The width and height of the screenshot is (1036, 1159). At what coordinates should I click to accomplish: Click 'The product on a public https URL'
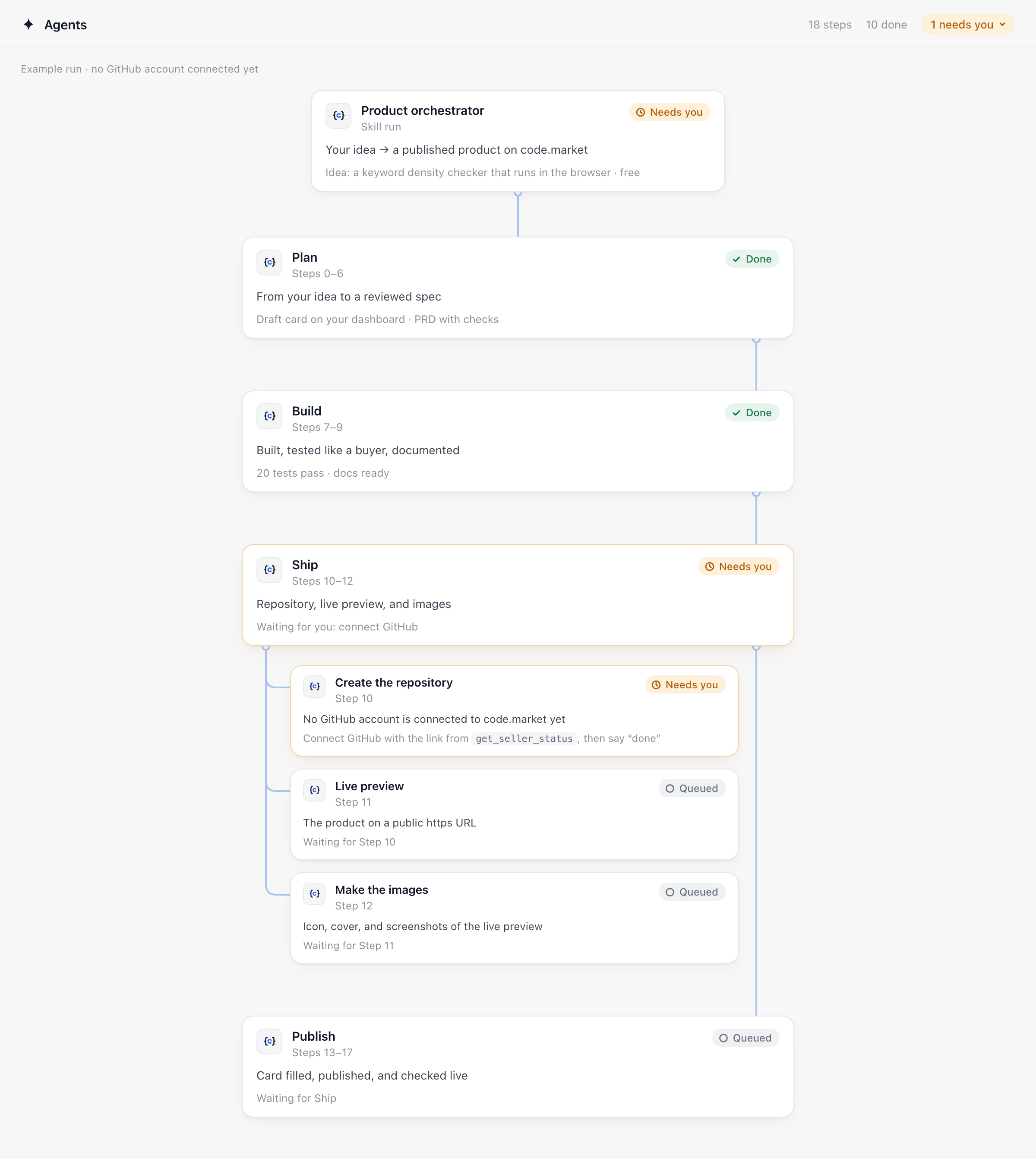coord(389,823)
